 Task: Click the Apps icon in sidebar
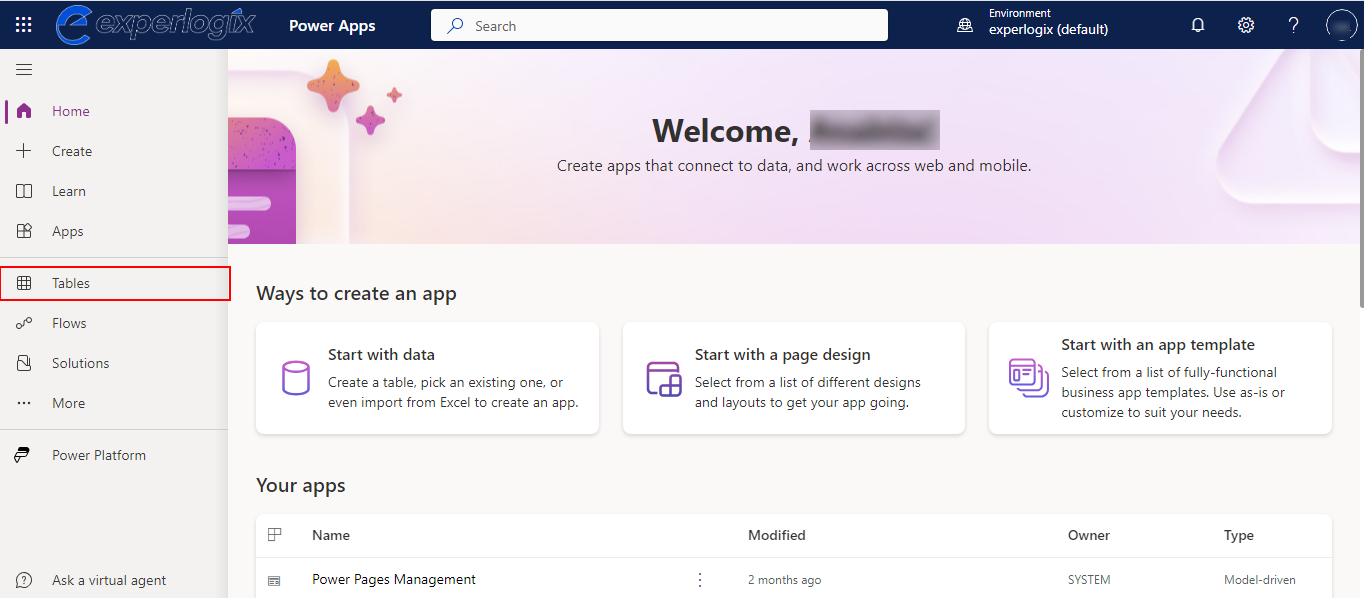[x=24, y=231]
